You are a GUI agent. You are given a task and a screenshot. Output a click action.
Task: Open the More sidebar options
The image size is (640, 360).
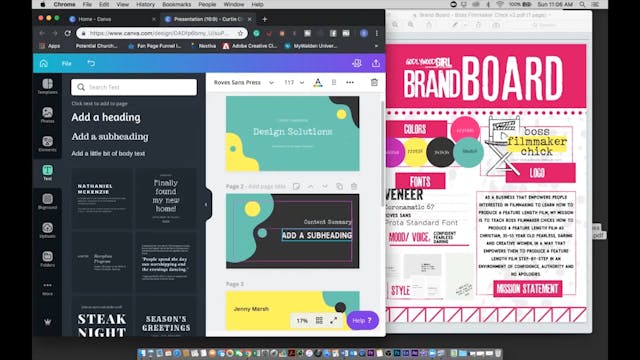click(x=47, y=288)
